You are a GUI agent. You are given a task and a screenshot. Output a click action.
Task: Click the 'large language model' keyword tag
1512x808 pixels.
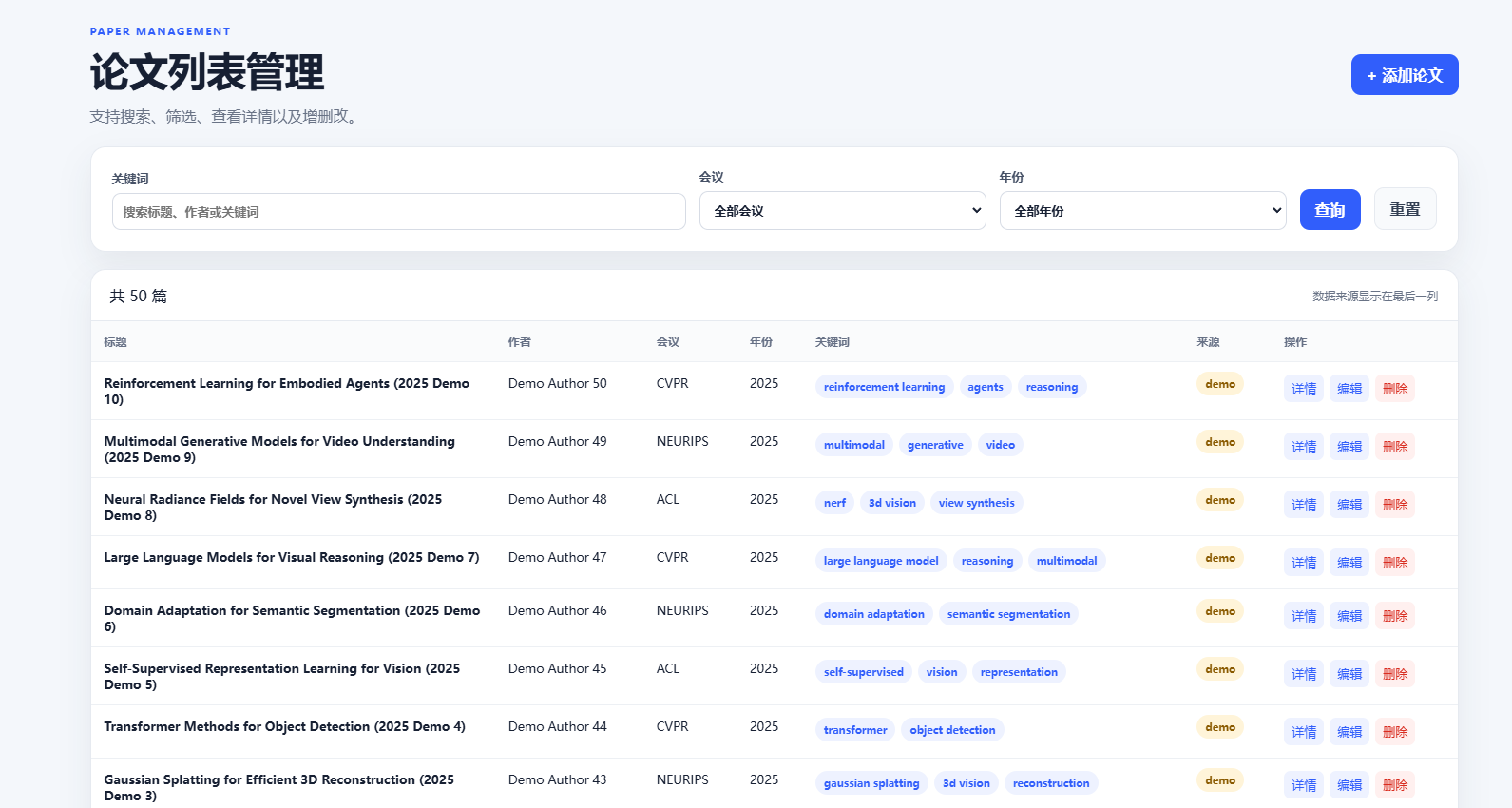coord(881,561)
